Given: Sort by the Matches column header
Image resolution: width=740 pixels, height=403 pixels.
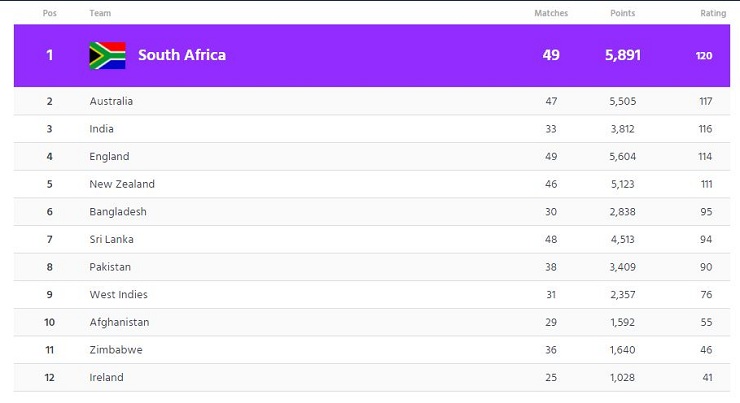Looking at the screenshot, I should coord(551,13).
